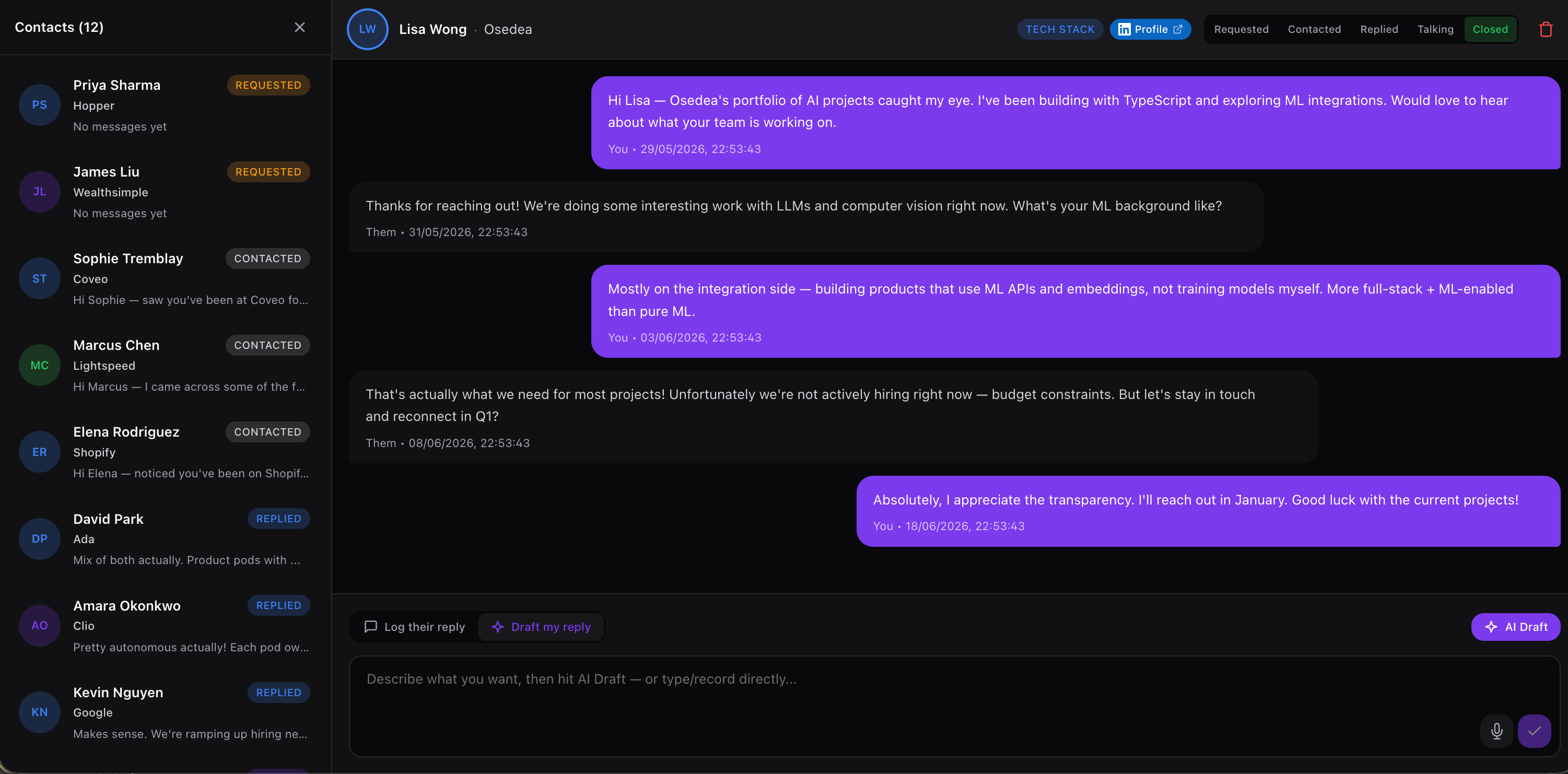Open Priya Sharma's conversation by name
This screenshot has width=1568, height=774.
[x=117, y=85]
